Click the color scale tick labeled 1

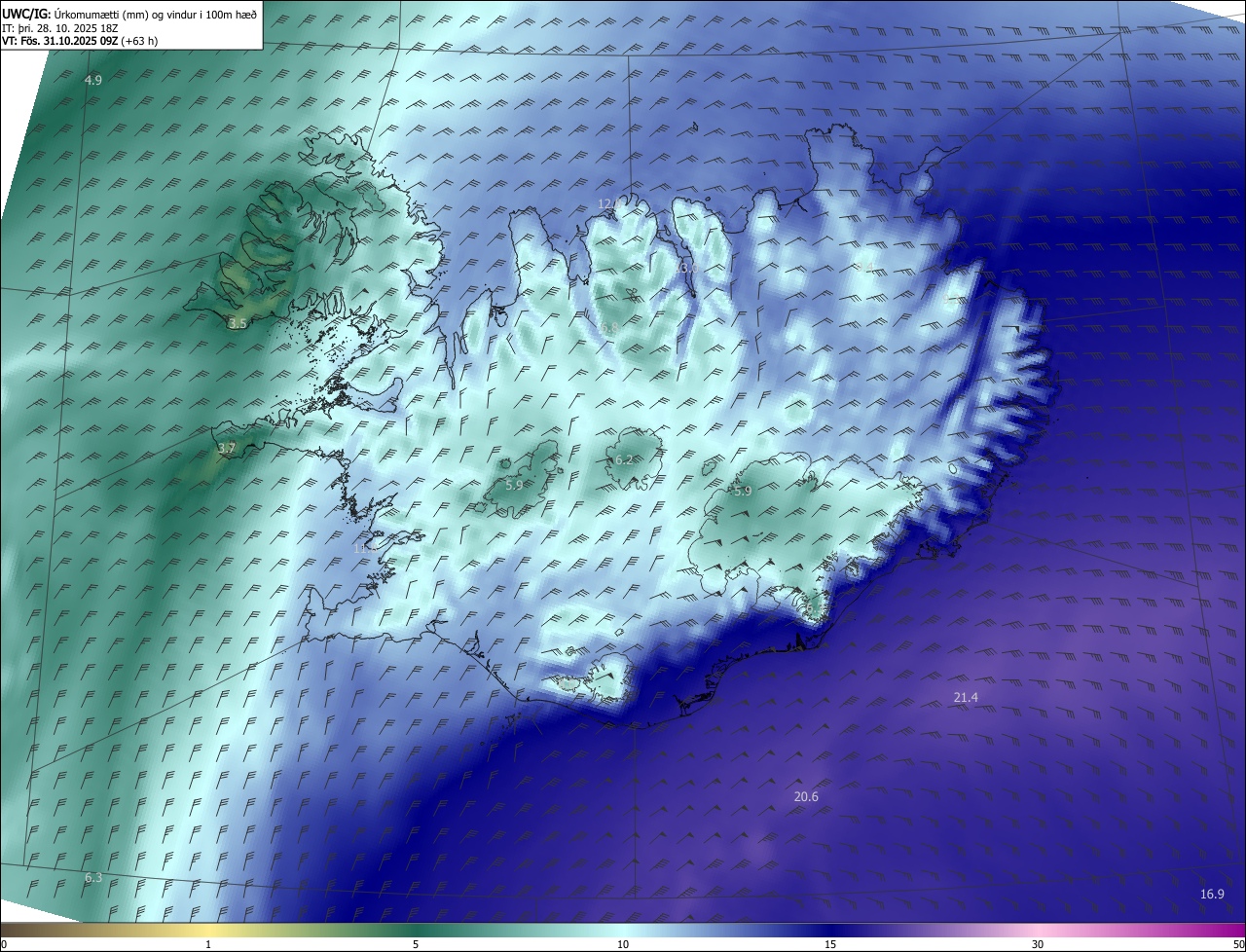pyautogui.click(x=208, y=944)
